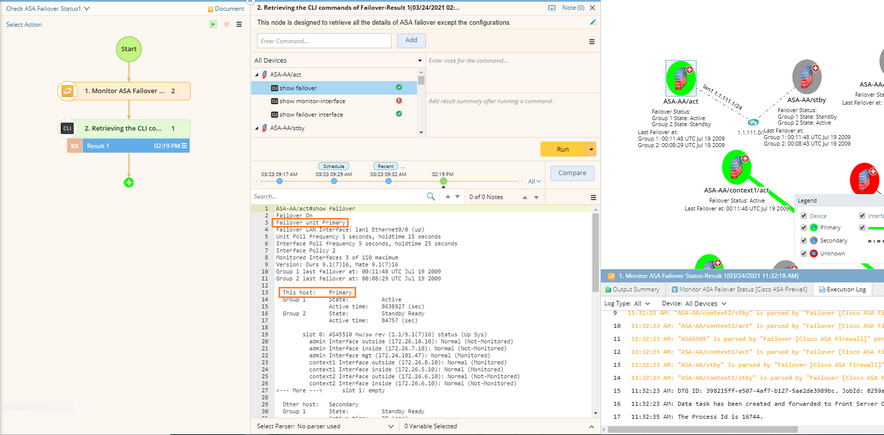This screenshot has width=884, height=435.
Task: Click the green plus add-node icon
Action: point(128,182)
